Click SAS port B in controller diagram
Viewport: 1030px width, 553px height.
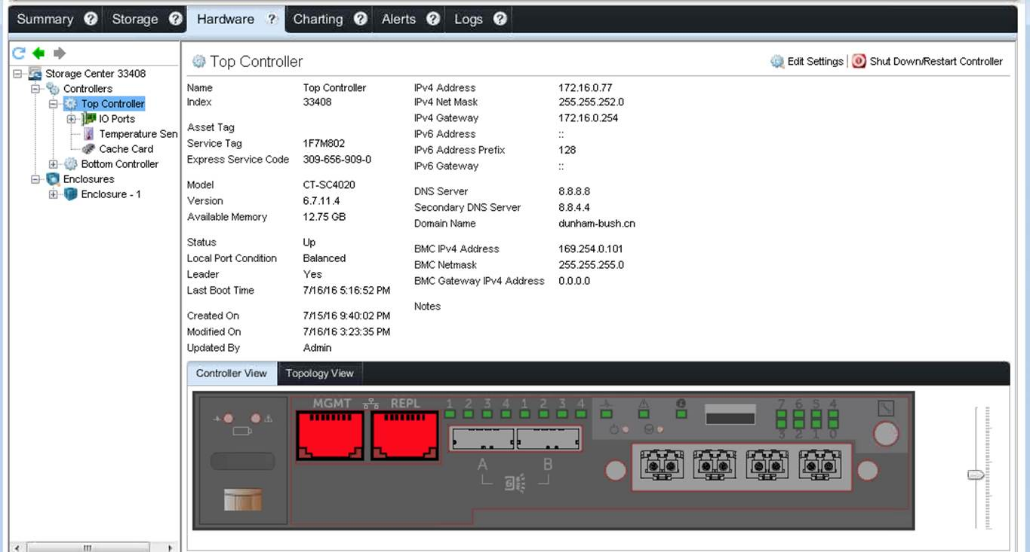548,439
